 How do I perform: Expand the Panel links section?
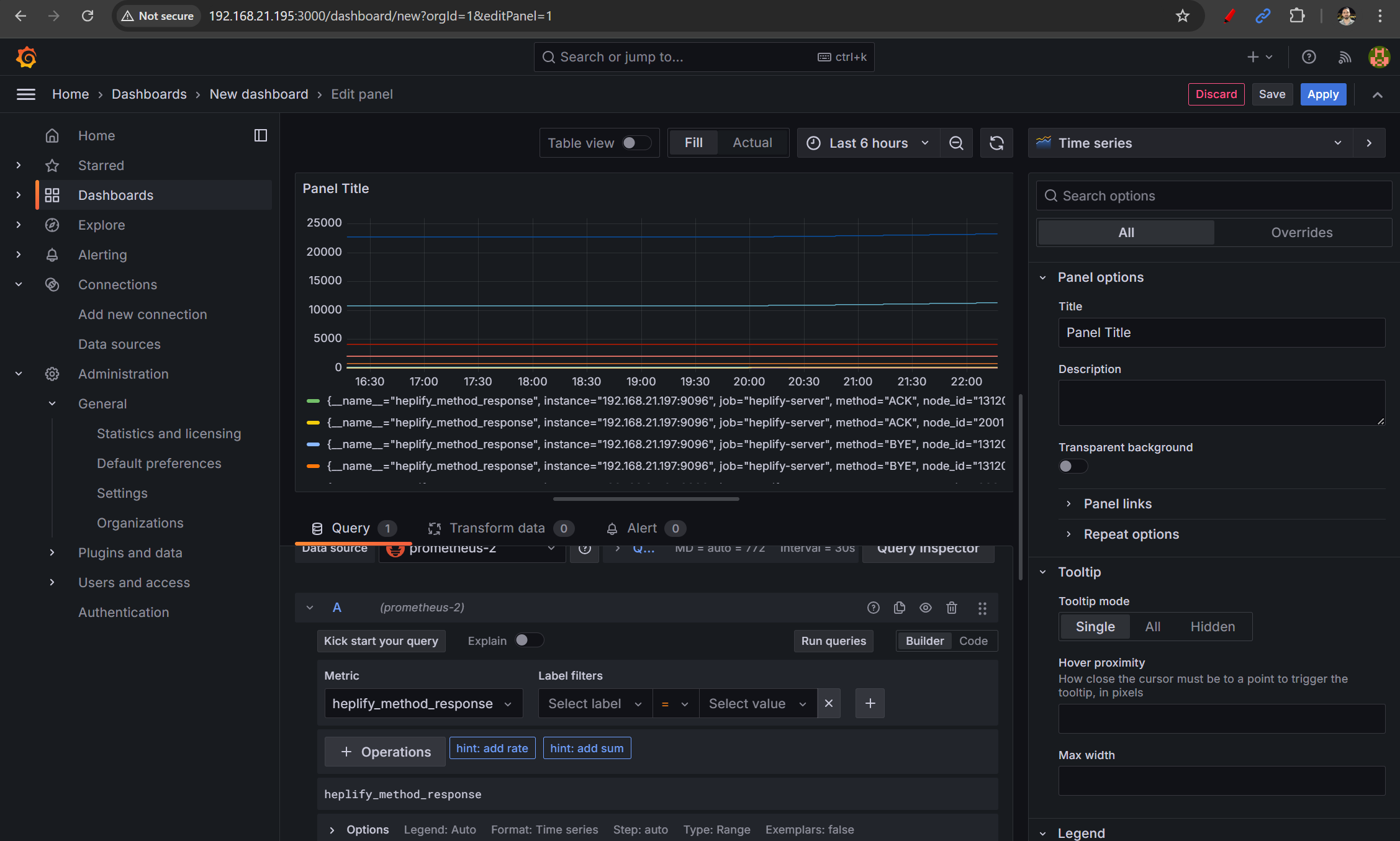point(1118,504)
